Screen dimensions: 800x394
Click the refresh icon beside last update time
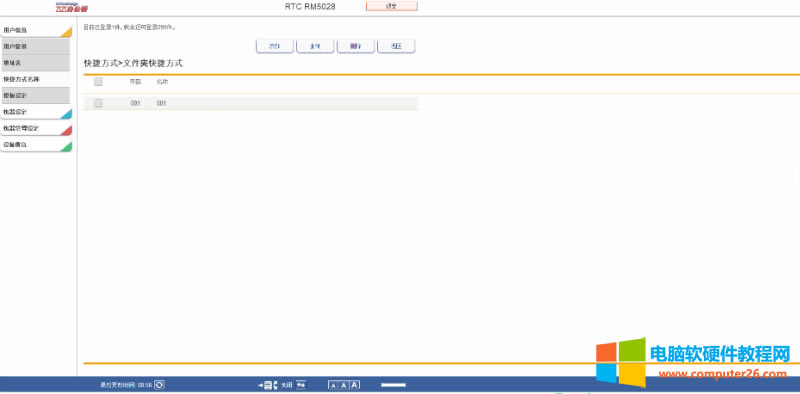coord(159,385)
